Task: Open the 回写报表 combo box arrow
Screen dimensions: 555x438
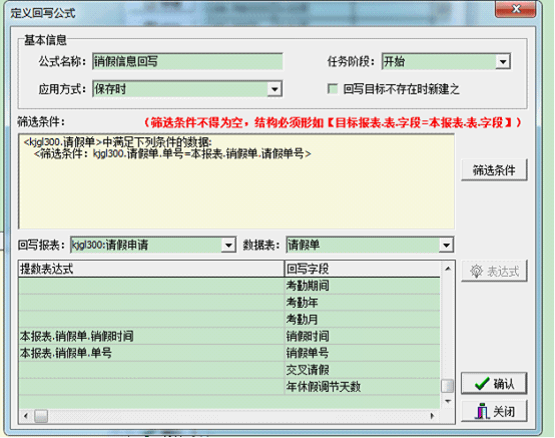Action: [228, 245]
